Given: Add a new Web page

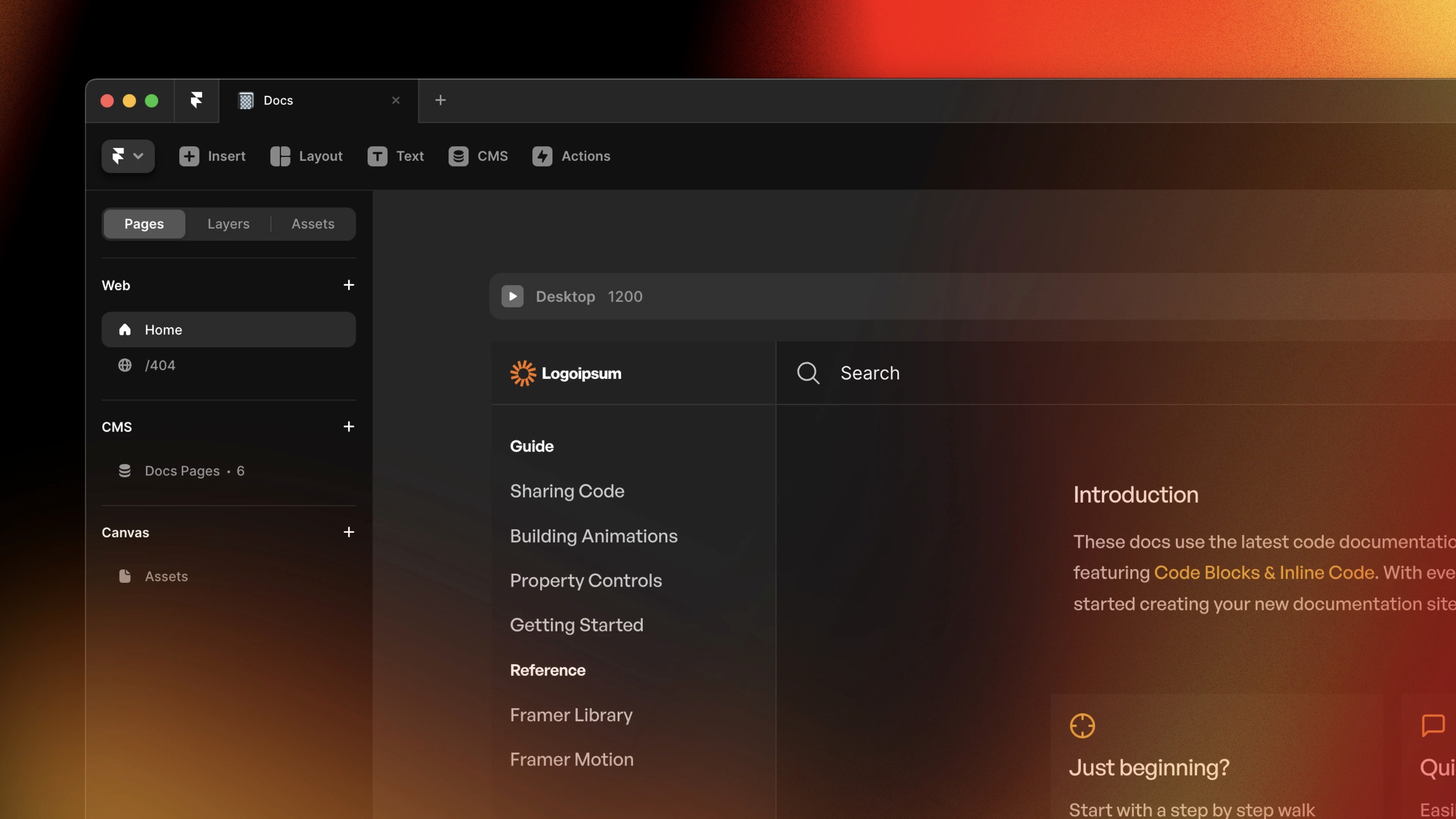Looking at the screenshot, I should point(349,285).
